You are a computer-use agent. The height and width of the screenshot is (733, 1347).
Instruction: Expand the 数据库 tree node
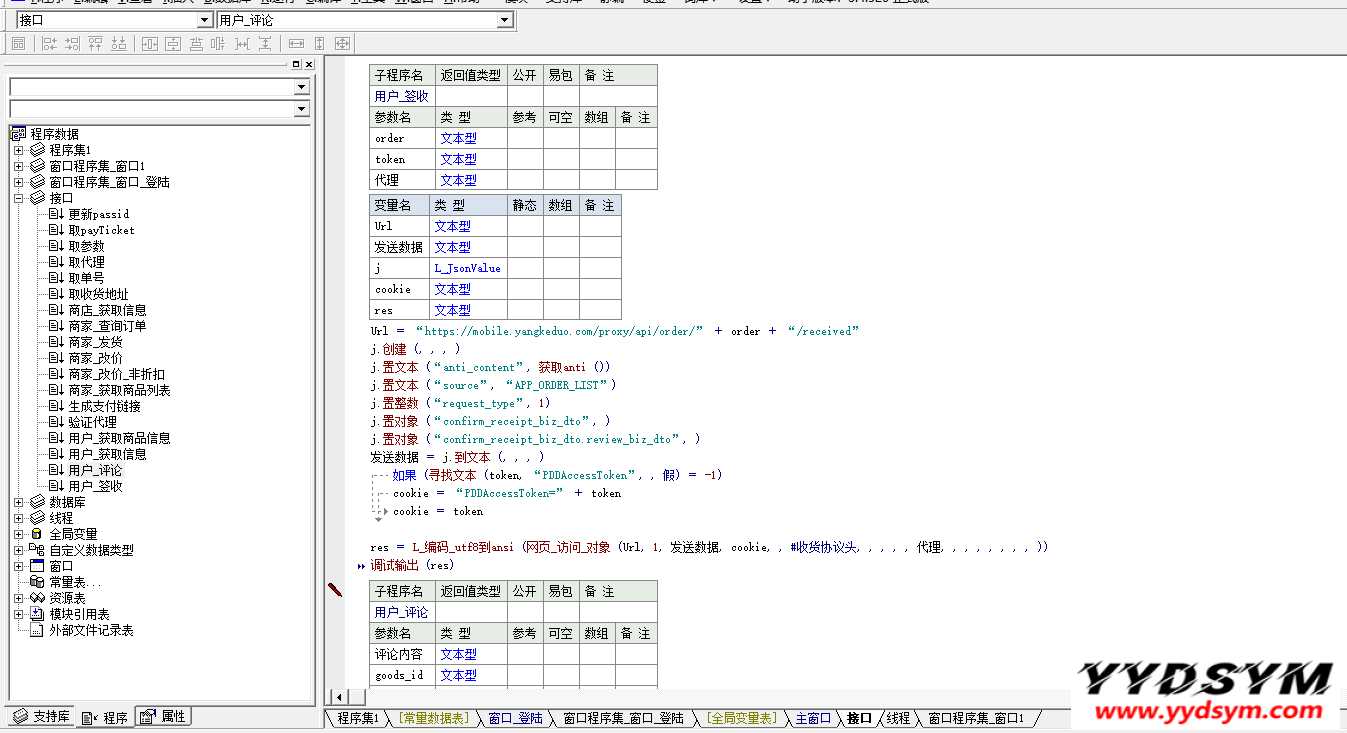[16, 502]
